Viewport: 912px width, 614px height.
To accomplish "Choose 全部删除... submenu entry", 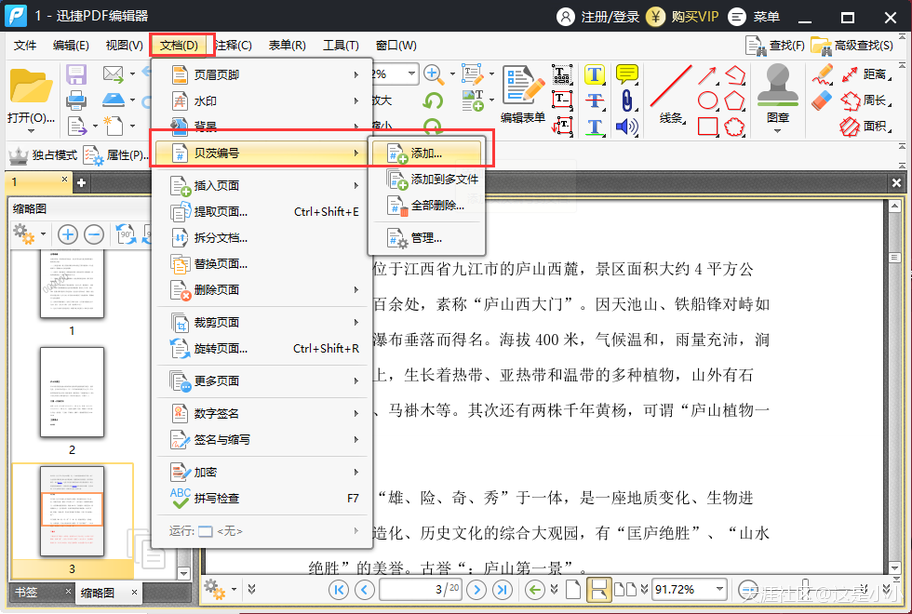I will (x=426, y=205).
